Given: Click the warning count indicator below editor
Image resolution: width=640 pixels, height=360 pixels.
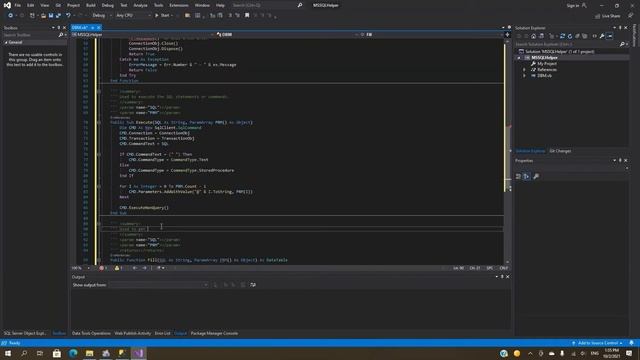Looking at the screenshot, I should coord(119,268).
